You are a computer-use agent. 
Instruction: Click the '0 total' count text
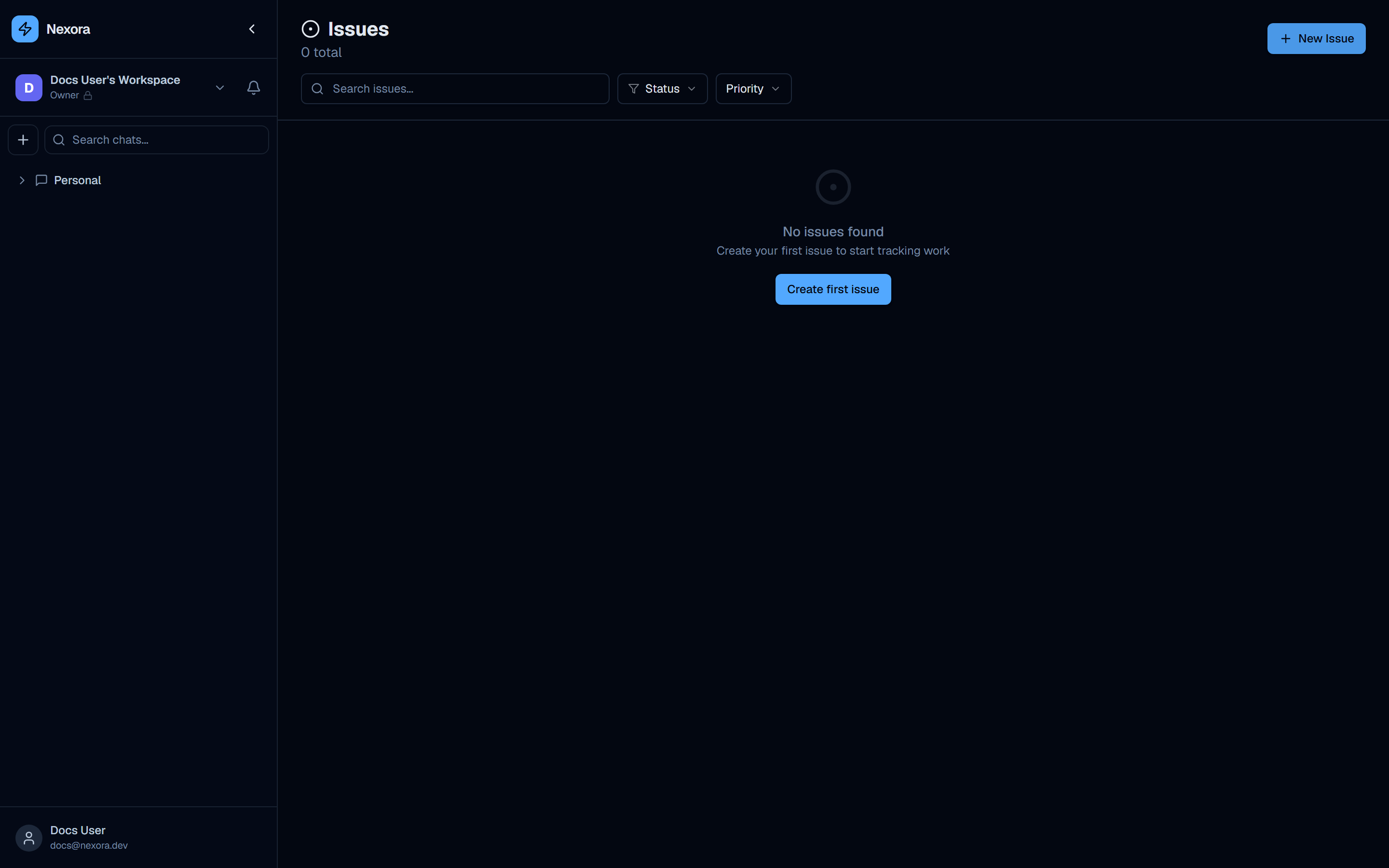coord(321,52)
